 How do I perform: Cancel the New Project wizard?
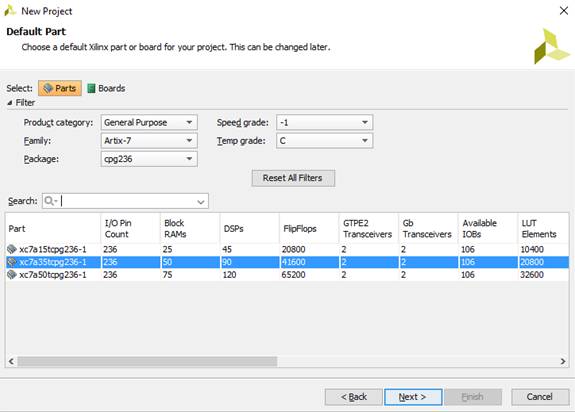(x=540, y=397)
